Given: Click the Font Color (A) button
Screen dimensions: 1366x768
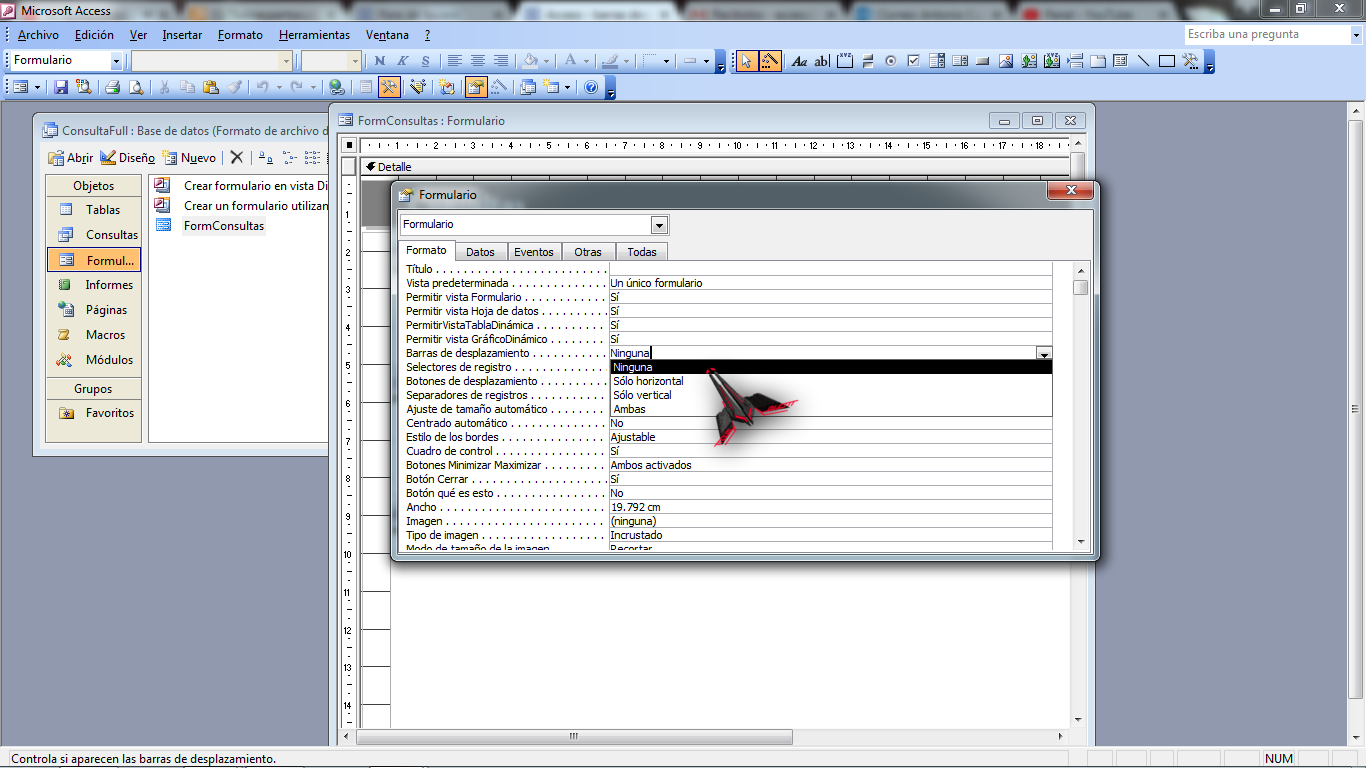Looking at the screenshot, I should 570,61.
